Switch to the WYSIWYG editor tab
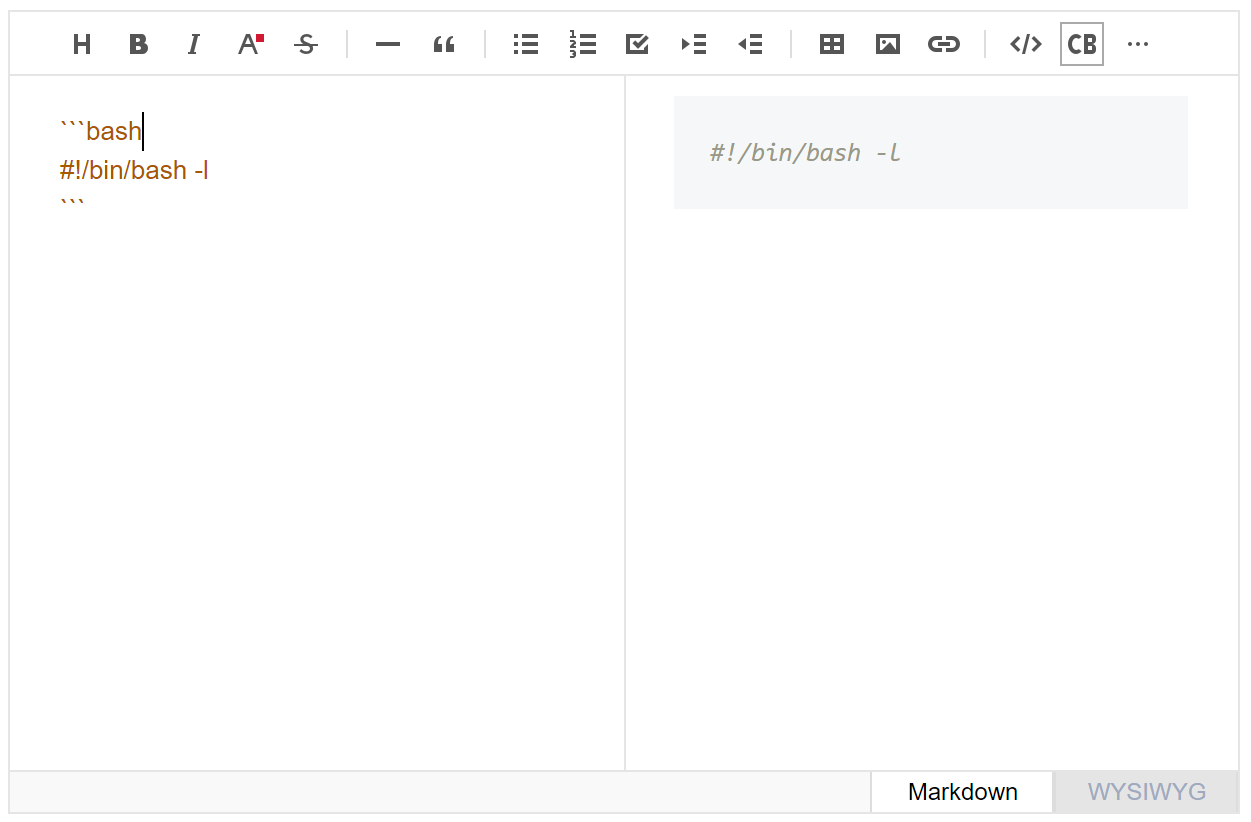The width and height of the screenshot is (1251, 822). pos(1147,792)
